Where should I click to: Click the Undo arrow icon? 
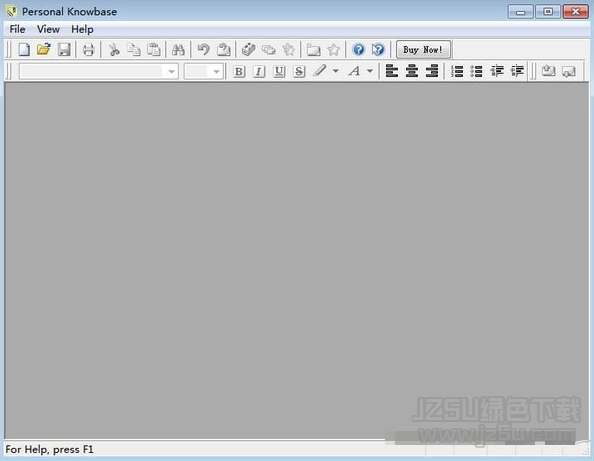(203, 50)
